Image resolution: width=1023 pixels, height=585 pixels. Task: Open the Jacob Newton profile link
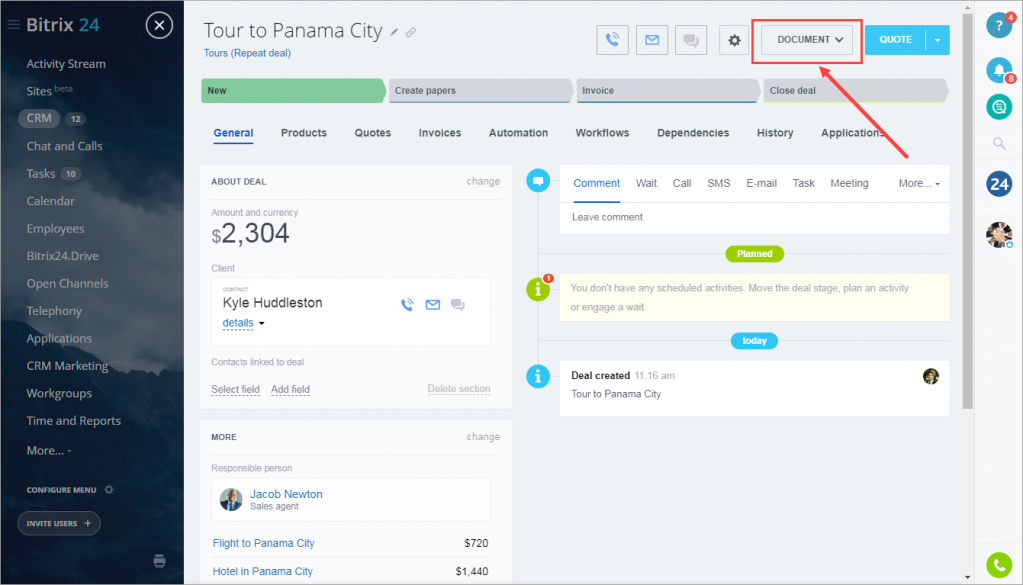point(286,494)
